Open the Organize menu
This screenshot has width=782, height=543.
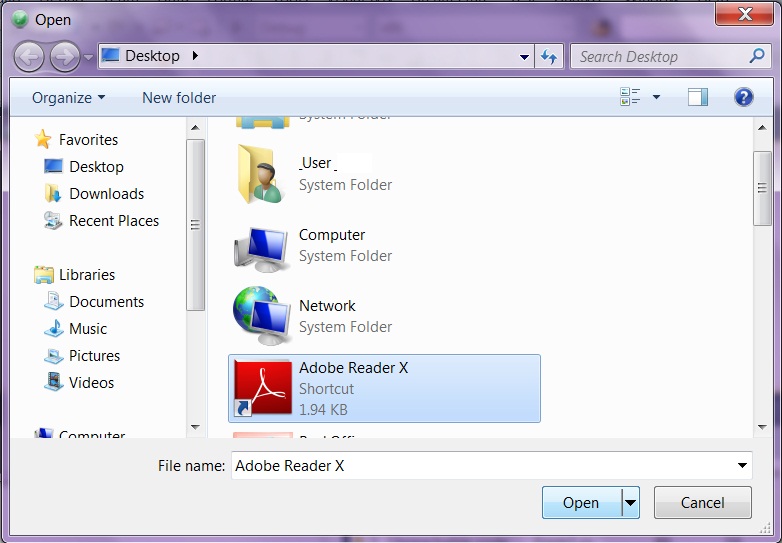(x=68, y=98)
